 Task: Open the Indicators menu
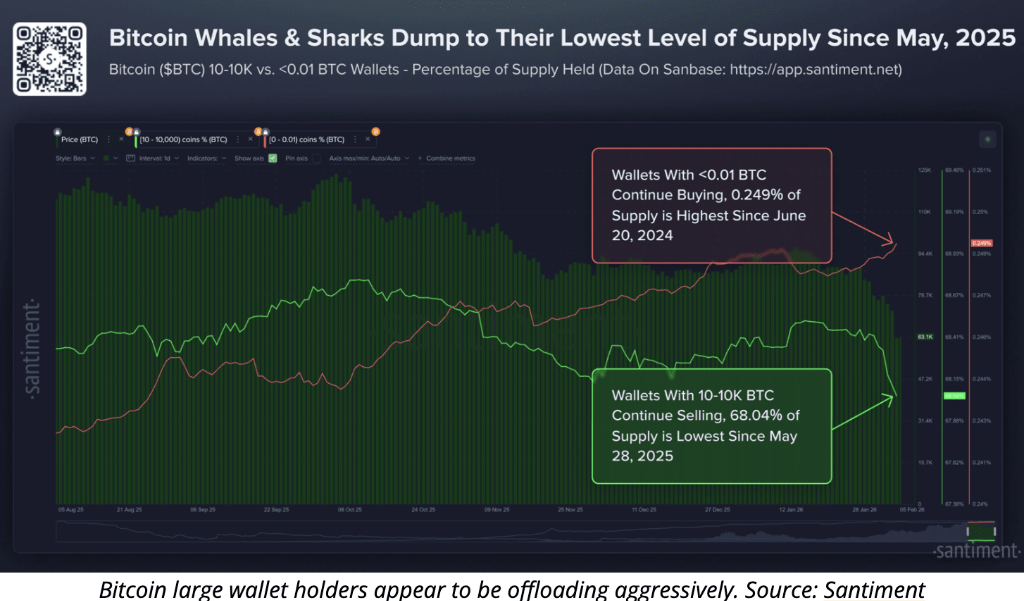click(204, 158)
